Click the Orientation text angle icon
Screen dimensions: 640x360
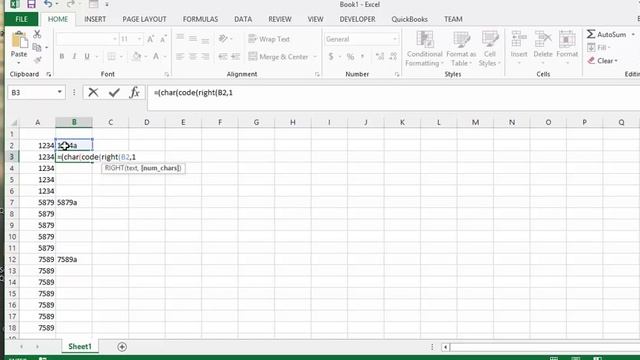[223, 39]
